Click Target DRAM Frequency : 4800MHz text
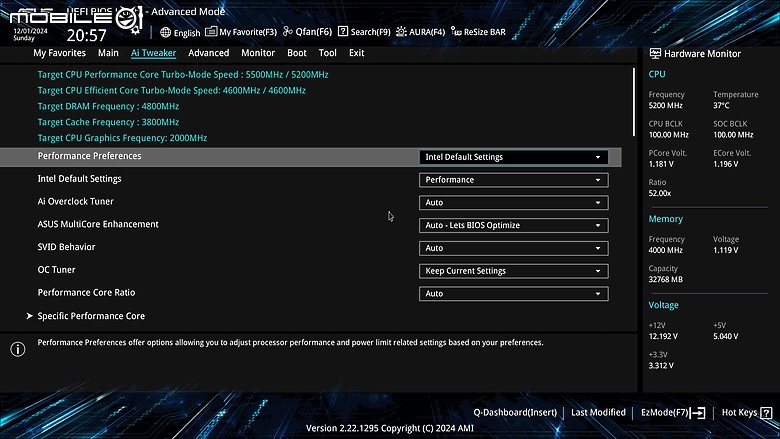Image resolution: width=780 pixels, height=439 pixels. pos(108,106)
